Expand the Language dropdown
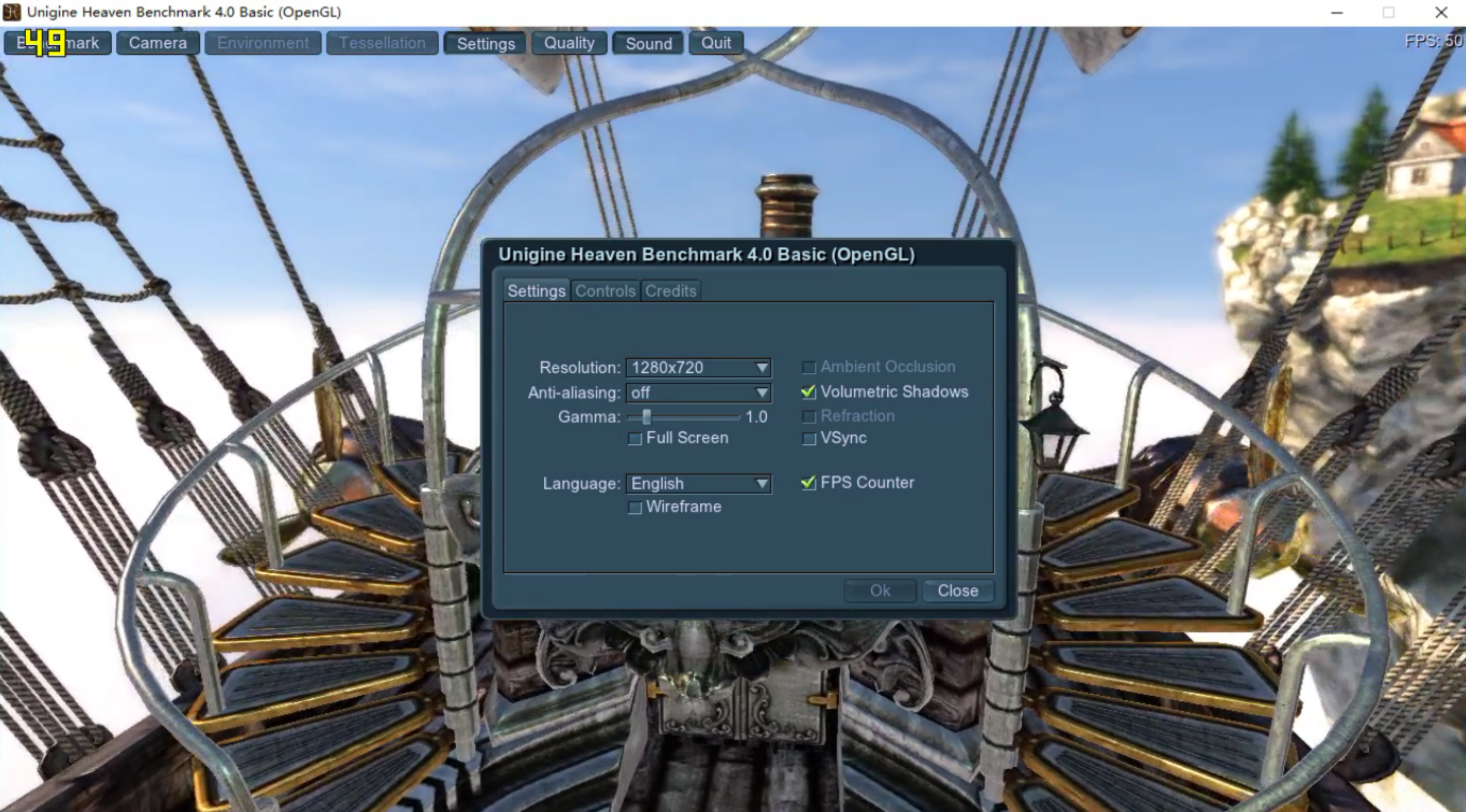Image resolution: width=1466 pixels, height=812 pixels. tap(698, 483)
